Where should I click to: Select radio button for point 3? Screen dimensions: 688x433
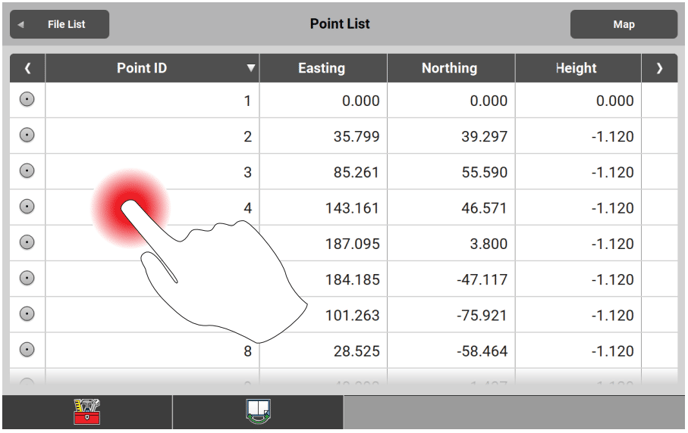click(27, 171)
